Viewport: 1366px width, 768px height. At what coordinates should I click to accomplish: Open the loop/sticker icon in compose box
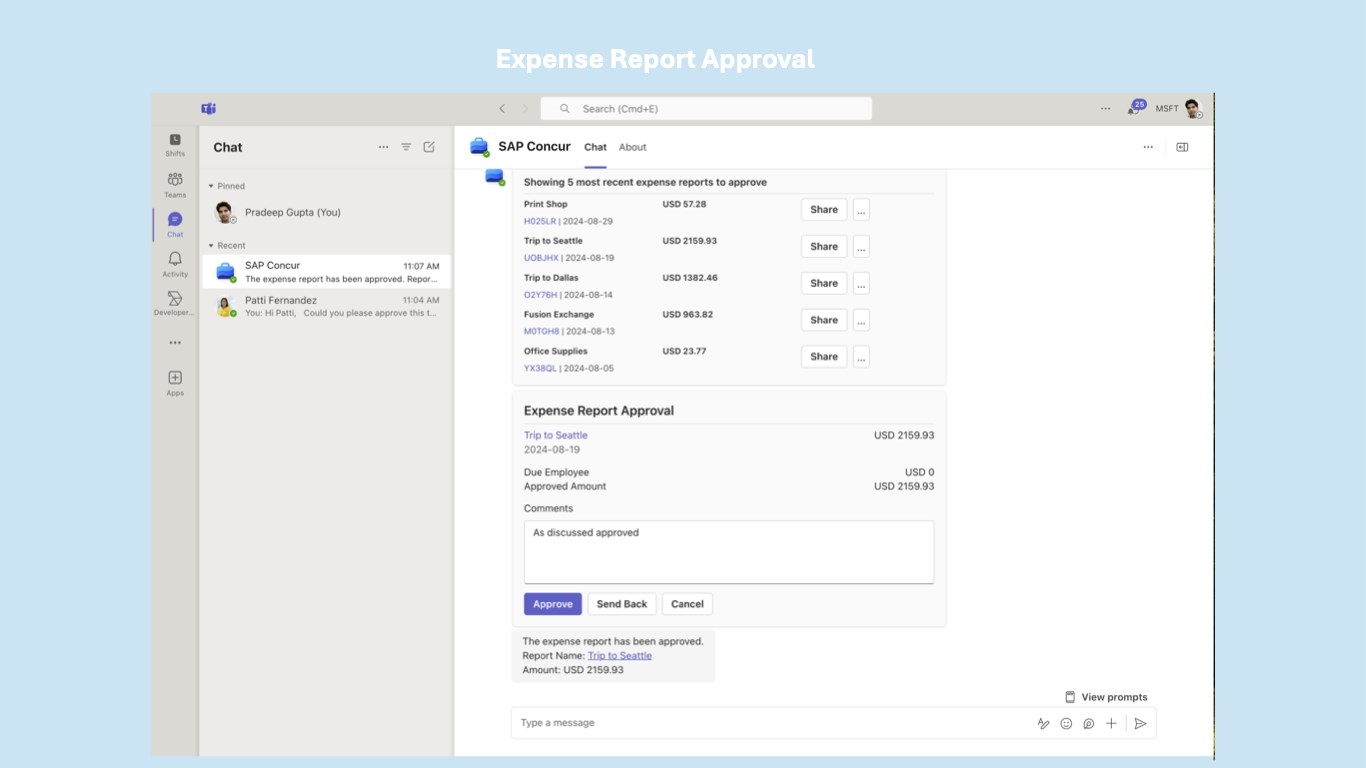click(x=1089, y=723)
